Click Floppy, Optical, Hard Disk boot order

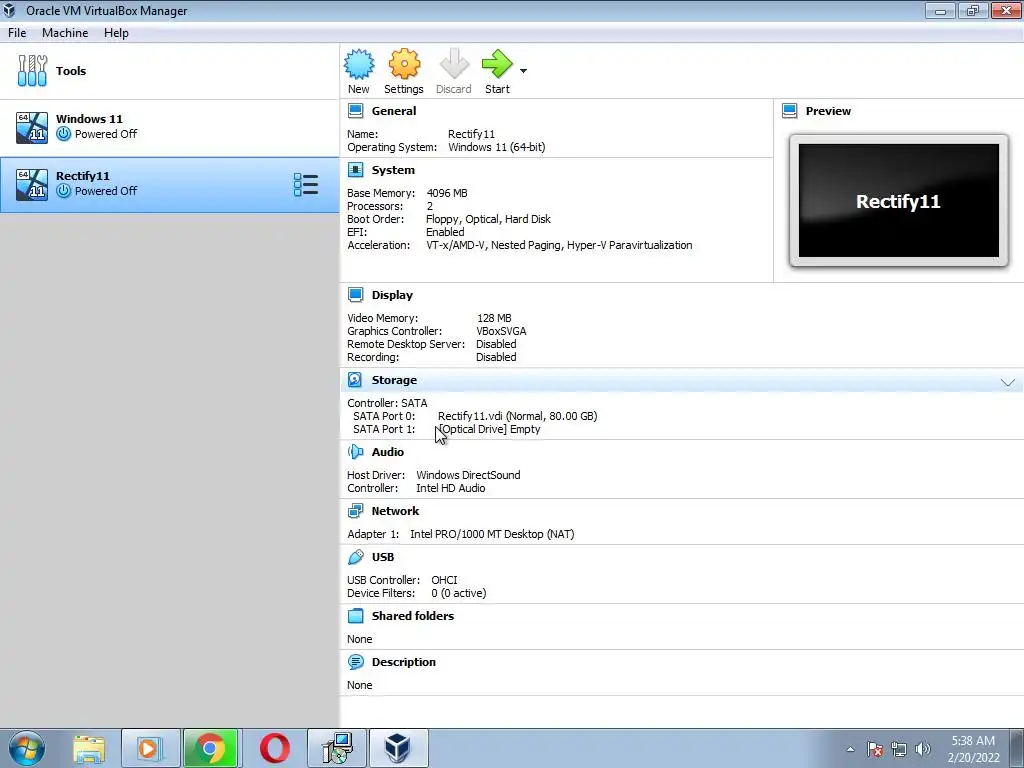(x=488, y=219)
